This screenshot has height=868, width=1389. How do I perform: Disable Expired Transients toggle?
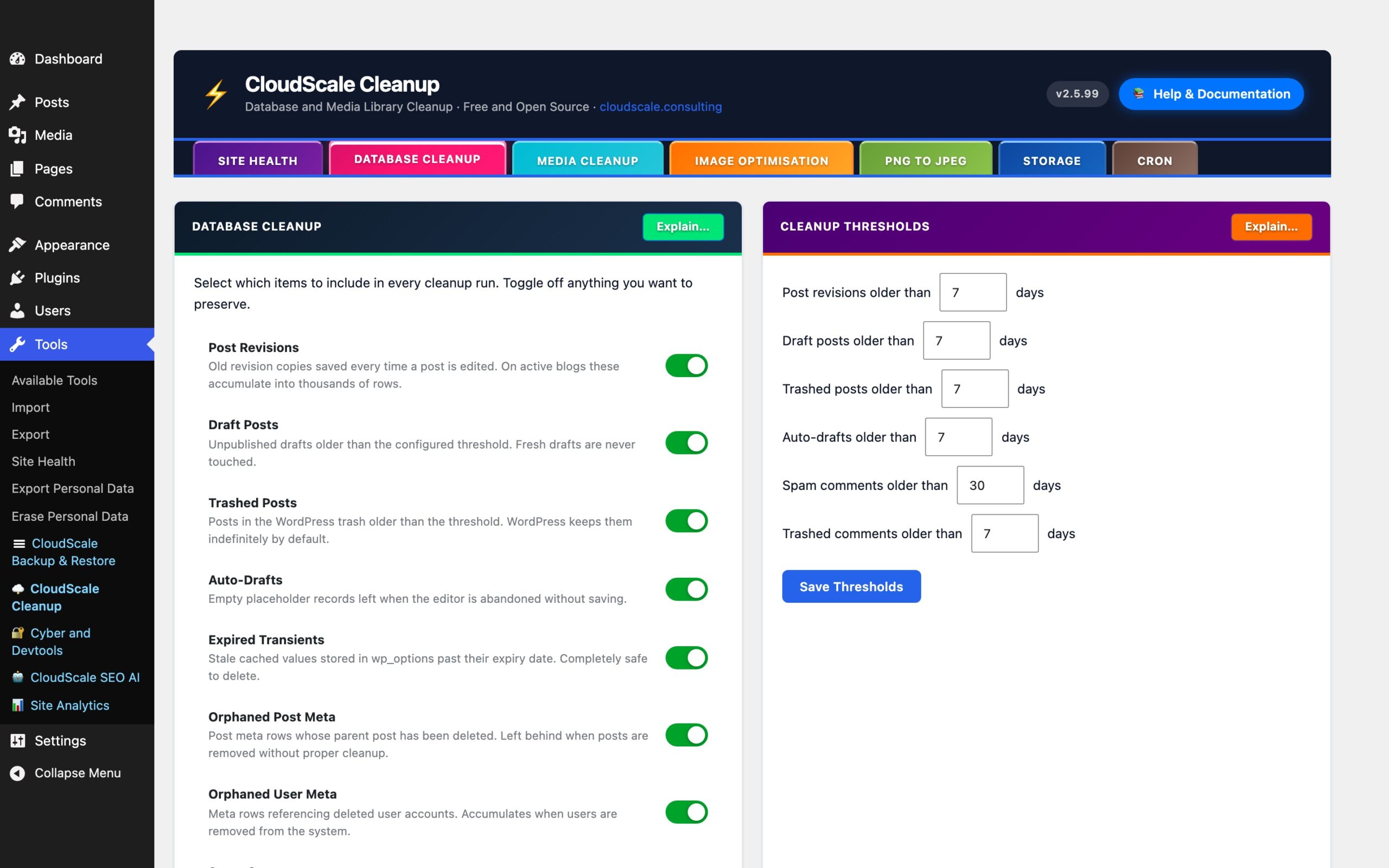point(686,658)
